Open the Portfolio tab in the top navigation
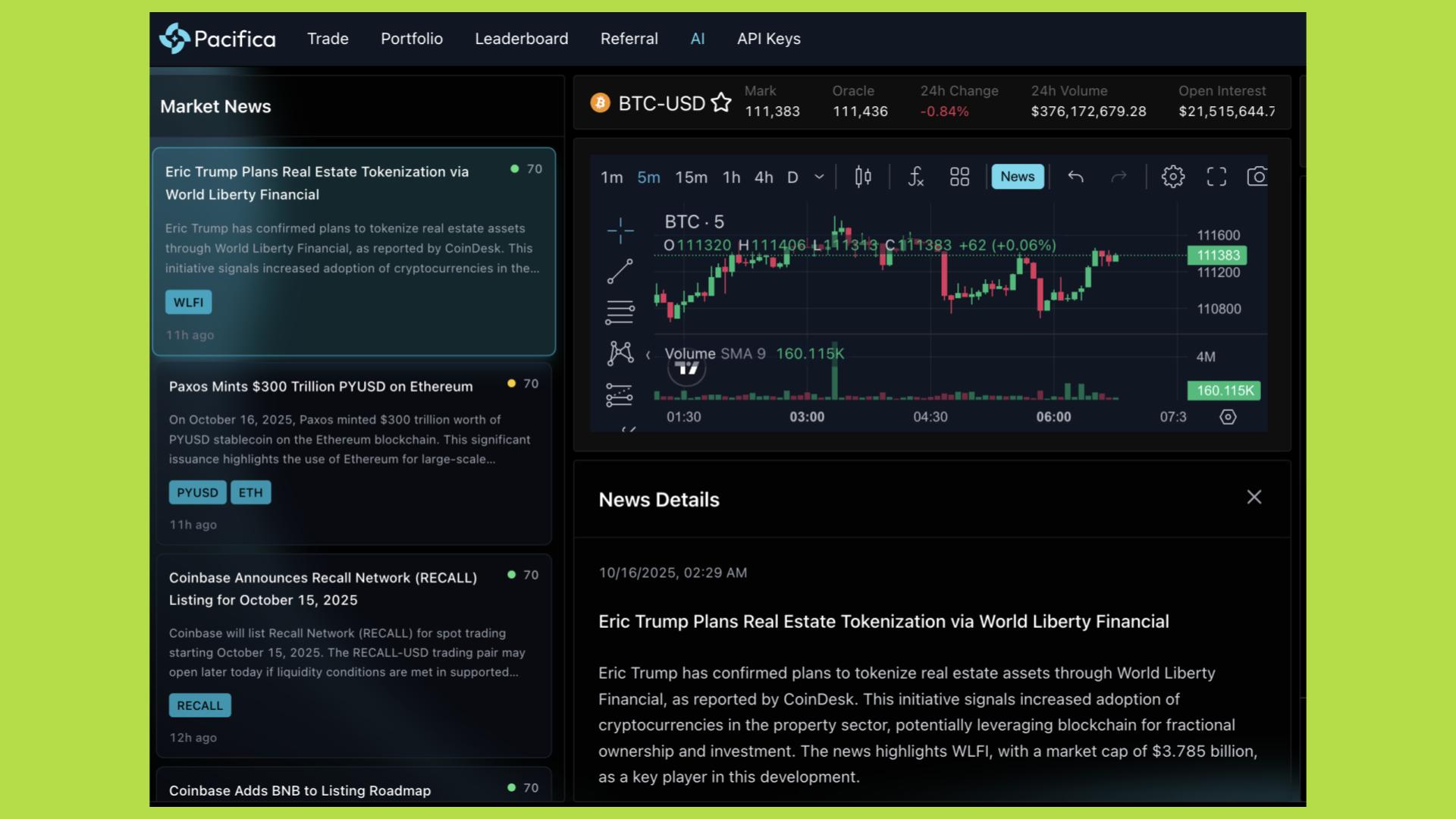This screenshot has width=1456, height=819. pos(412,39)
